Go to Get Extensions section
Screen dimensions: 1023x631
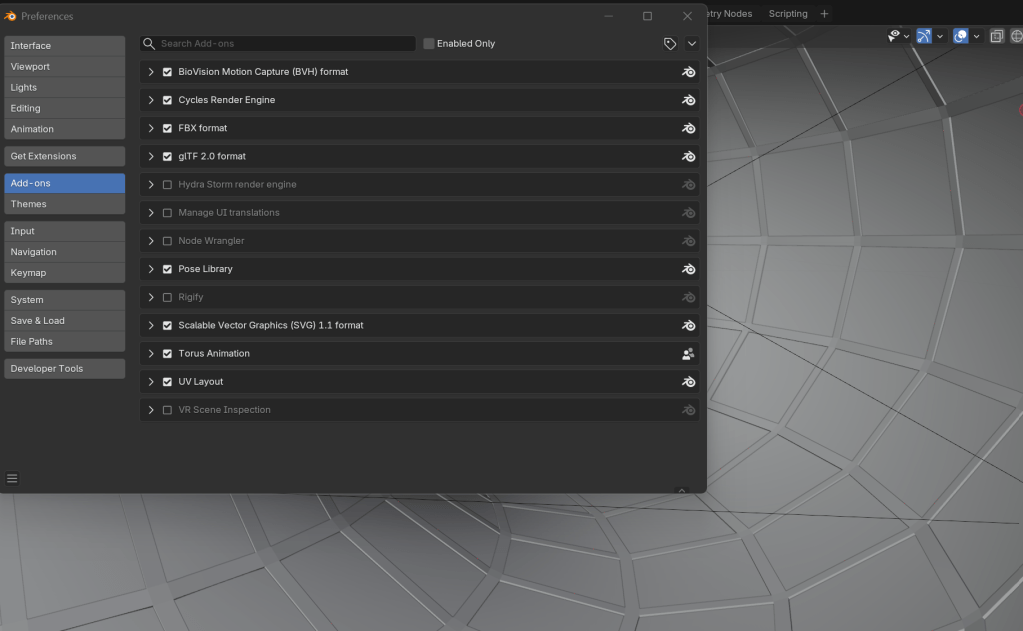64,156
